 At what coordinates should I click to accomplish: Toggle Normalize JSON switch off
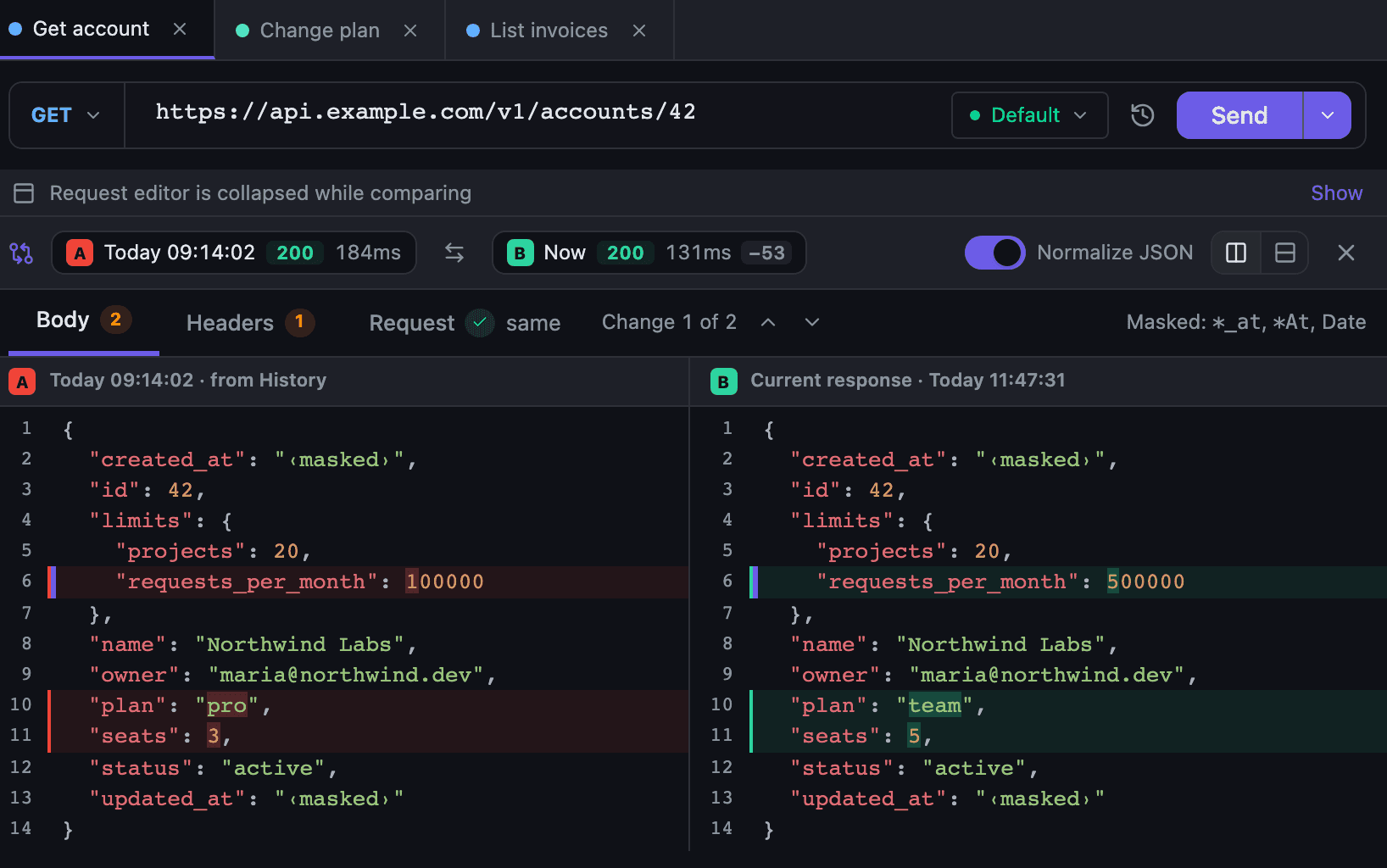[x=995, y=253]
